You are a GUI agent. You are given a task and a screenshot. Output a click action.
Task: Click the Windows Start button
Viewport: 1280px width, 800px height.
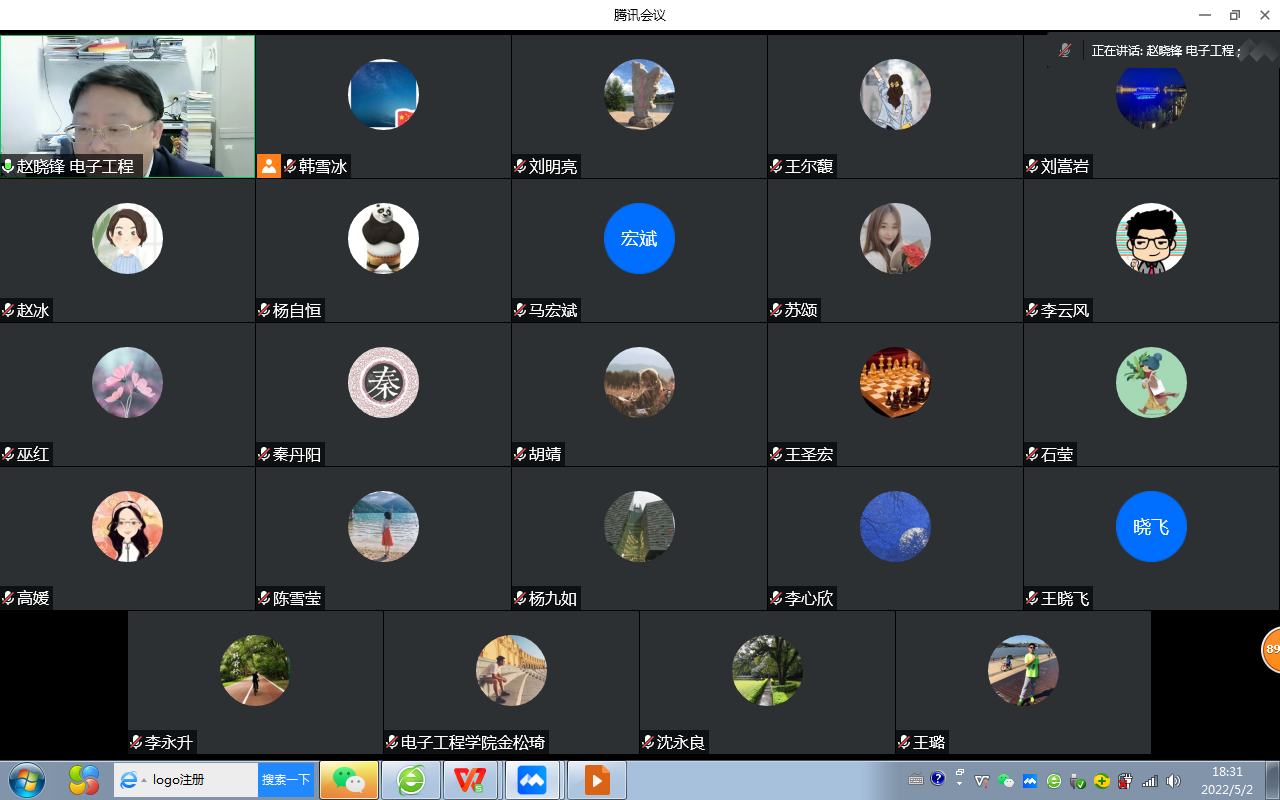click(27, 779)
